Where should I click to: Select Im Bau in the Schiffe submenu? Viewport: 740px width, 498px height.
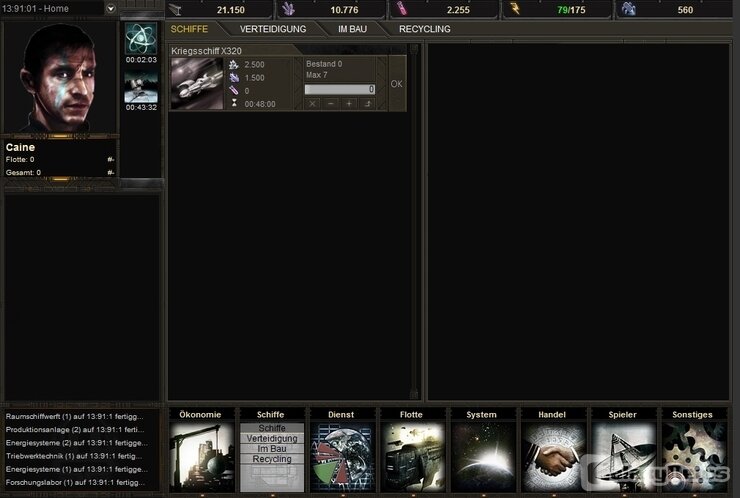pyautogui.click(x=272, y=449)
